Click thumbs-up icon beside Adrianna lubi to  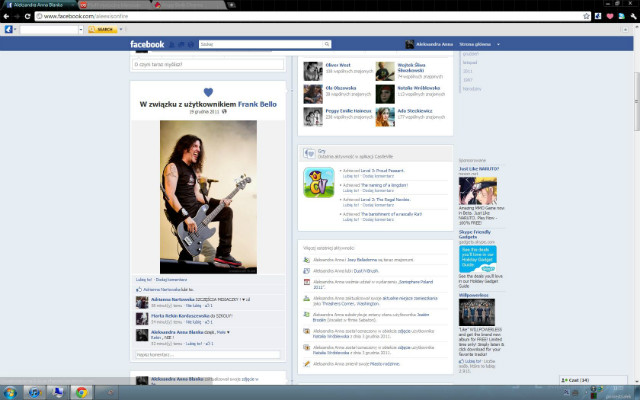point(139,289)
